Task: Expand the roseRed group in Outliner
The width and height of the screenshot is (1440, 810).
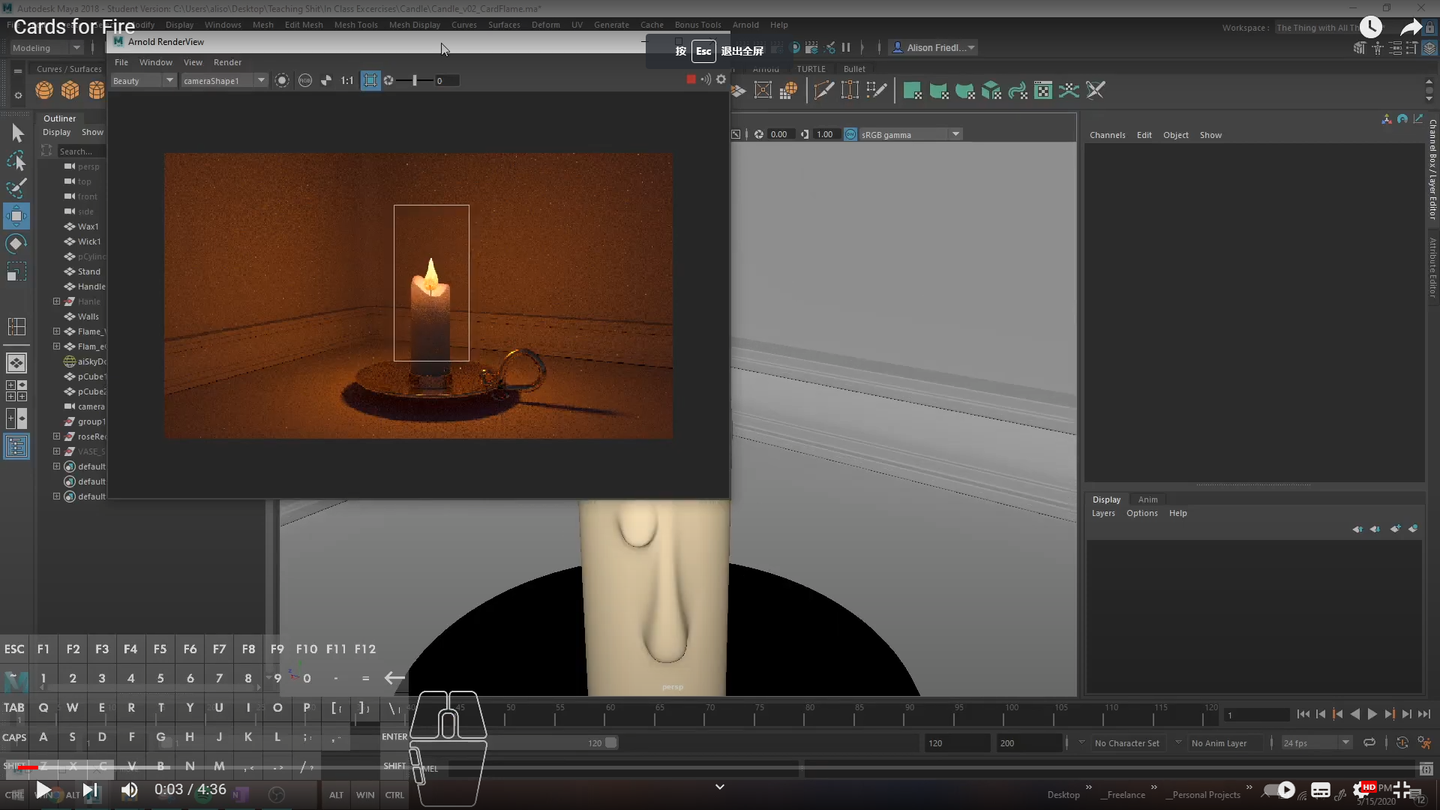Action: click(57, 437)
